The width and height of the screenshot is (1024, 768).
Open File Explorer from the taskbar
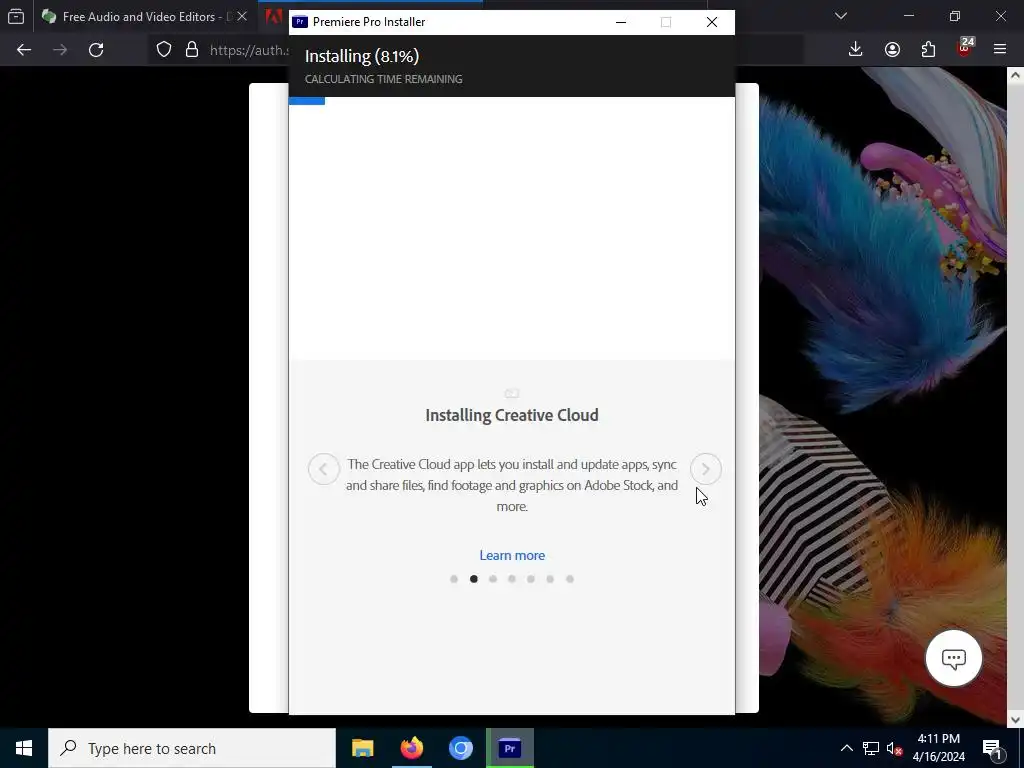point(362,748)
